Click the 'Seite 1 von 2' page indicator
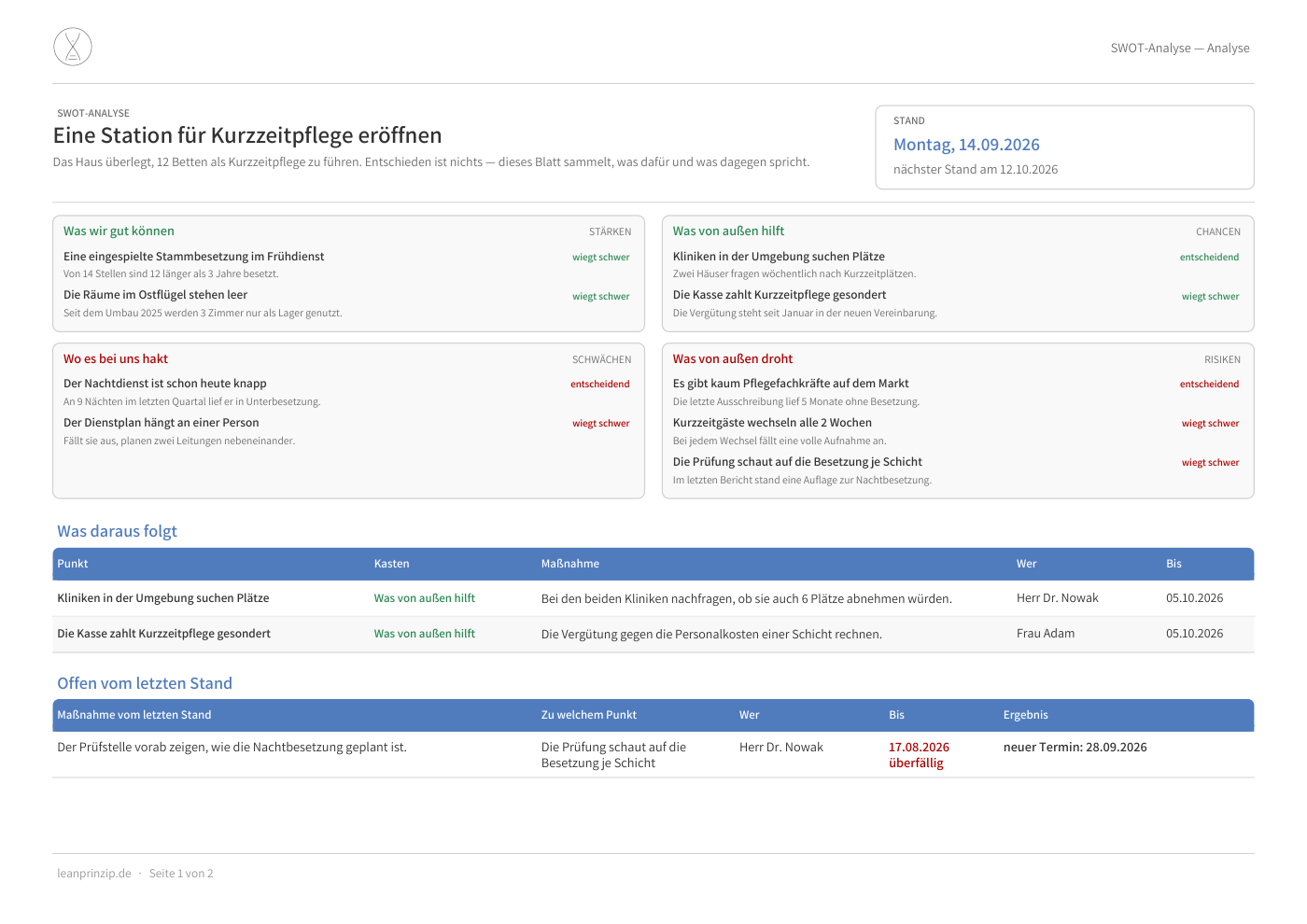 (x=181, y=874)
